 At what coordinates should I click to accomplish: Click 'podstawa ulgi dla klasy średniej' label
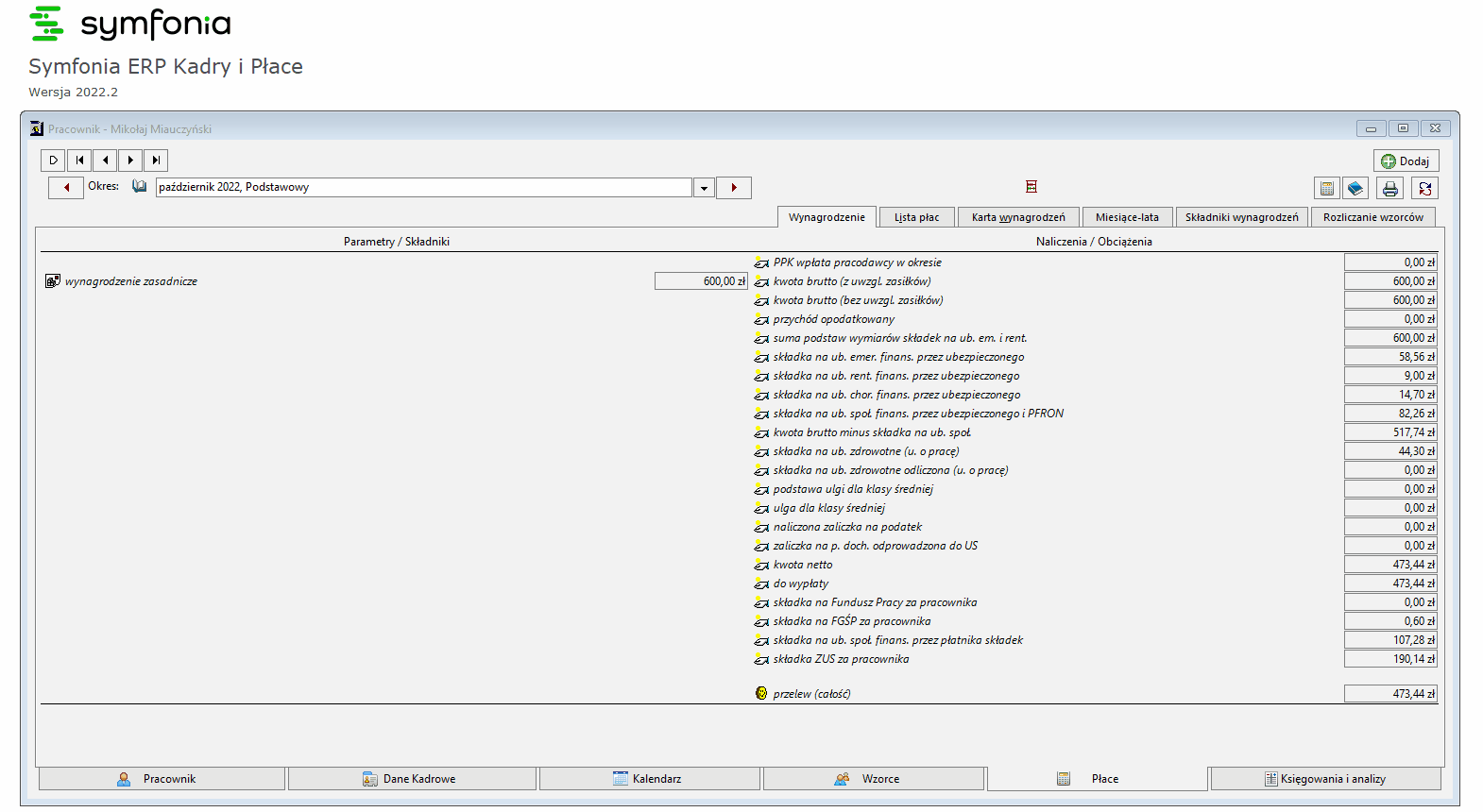853,489
